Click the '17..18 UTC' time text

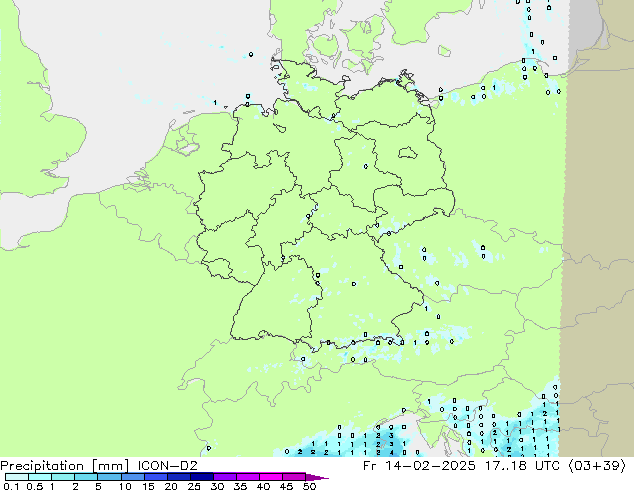point(523,466)
